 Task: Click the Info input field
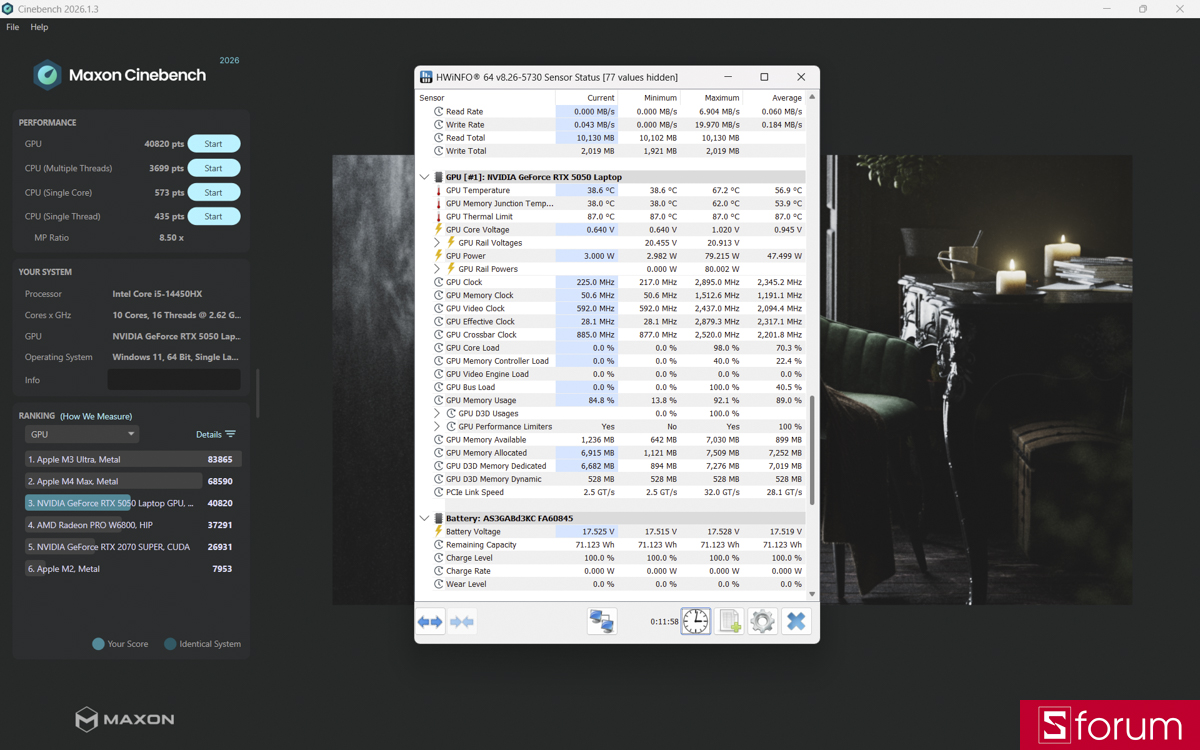174,380
